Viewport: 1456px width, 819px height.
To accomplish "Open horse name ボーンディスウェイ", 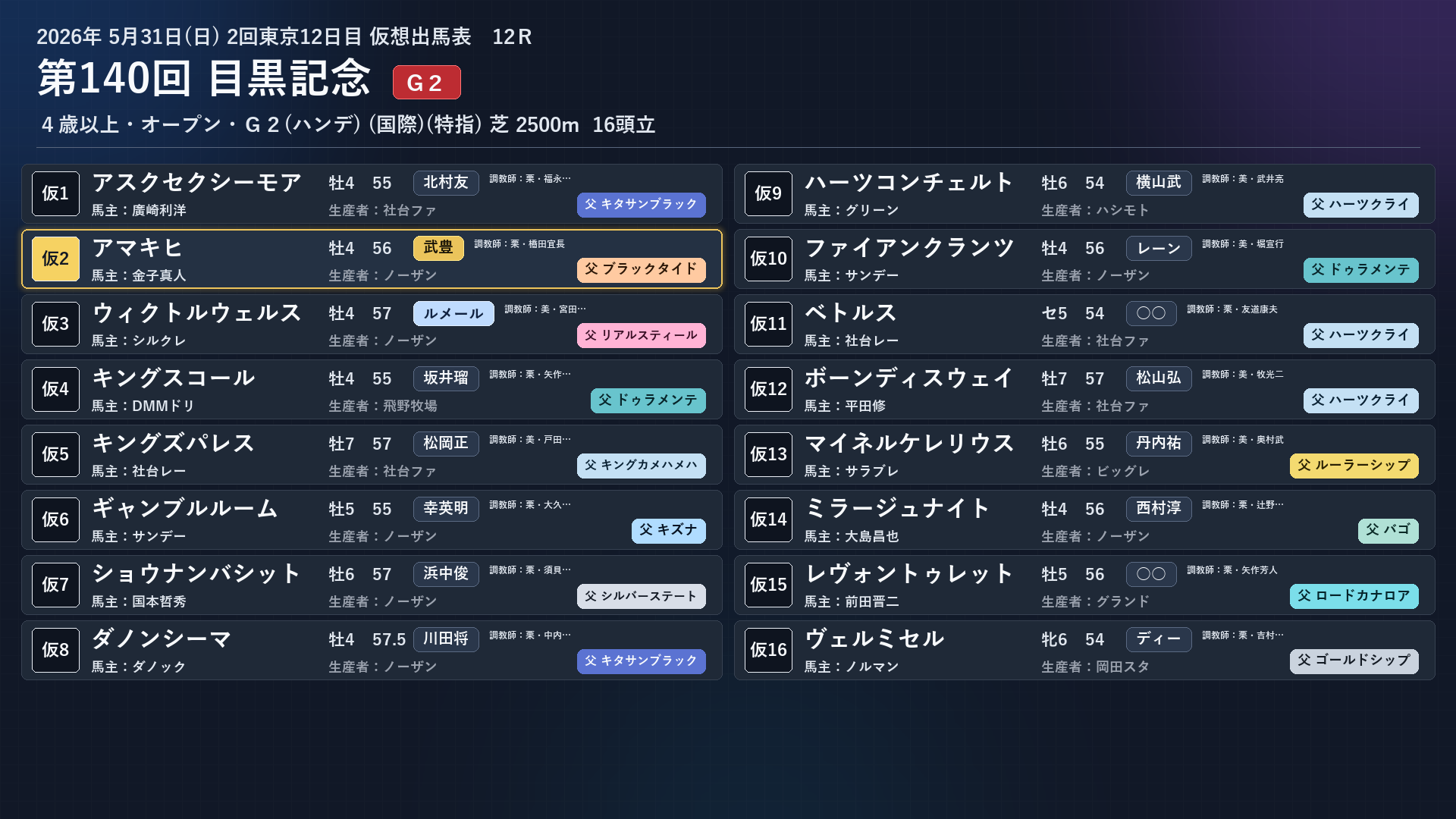I will (x=909, y=378).
